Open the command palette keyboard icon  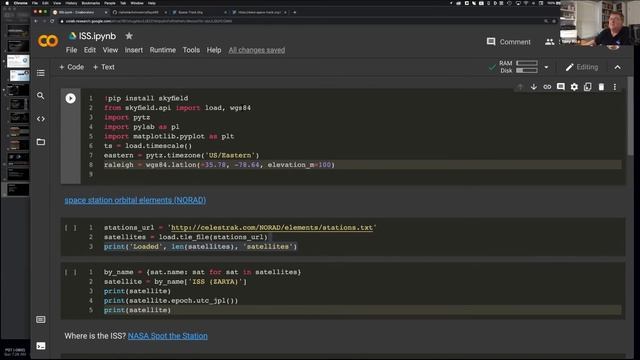40,320
